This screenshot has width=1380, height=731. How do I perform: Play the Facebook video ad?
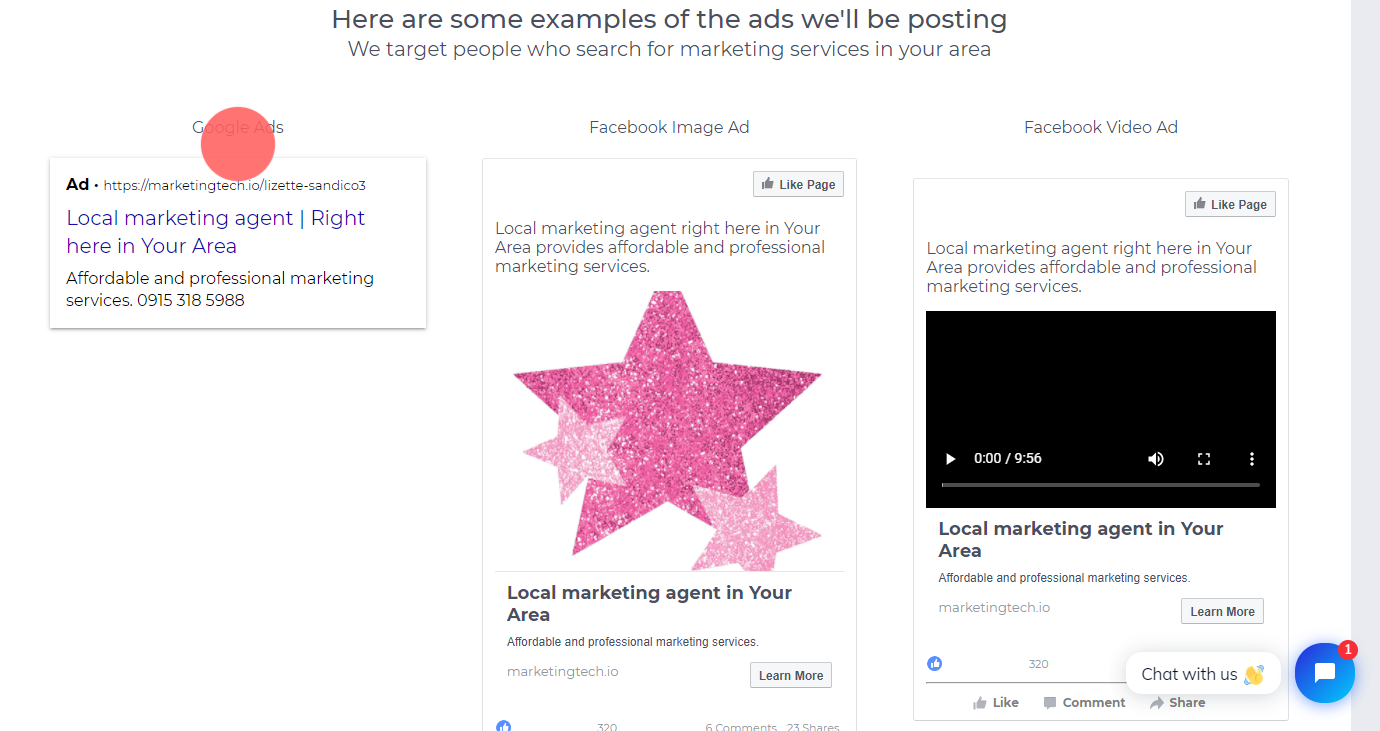coord(950,459)
